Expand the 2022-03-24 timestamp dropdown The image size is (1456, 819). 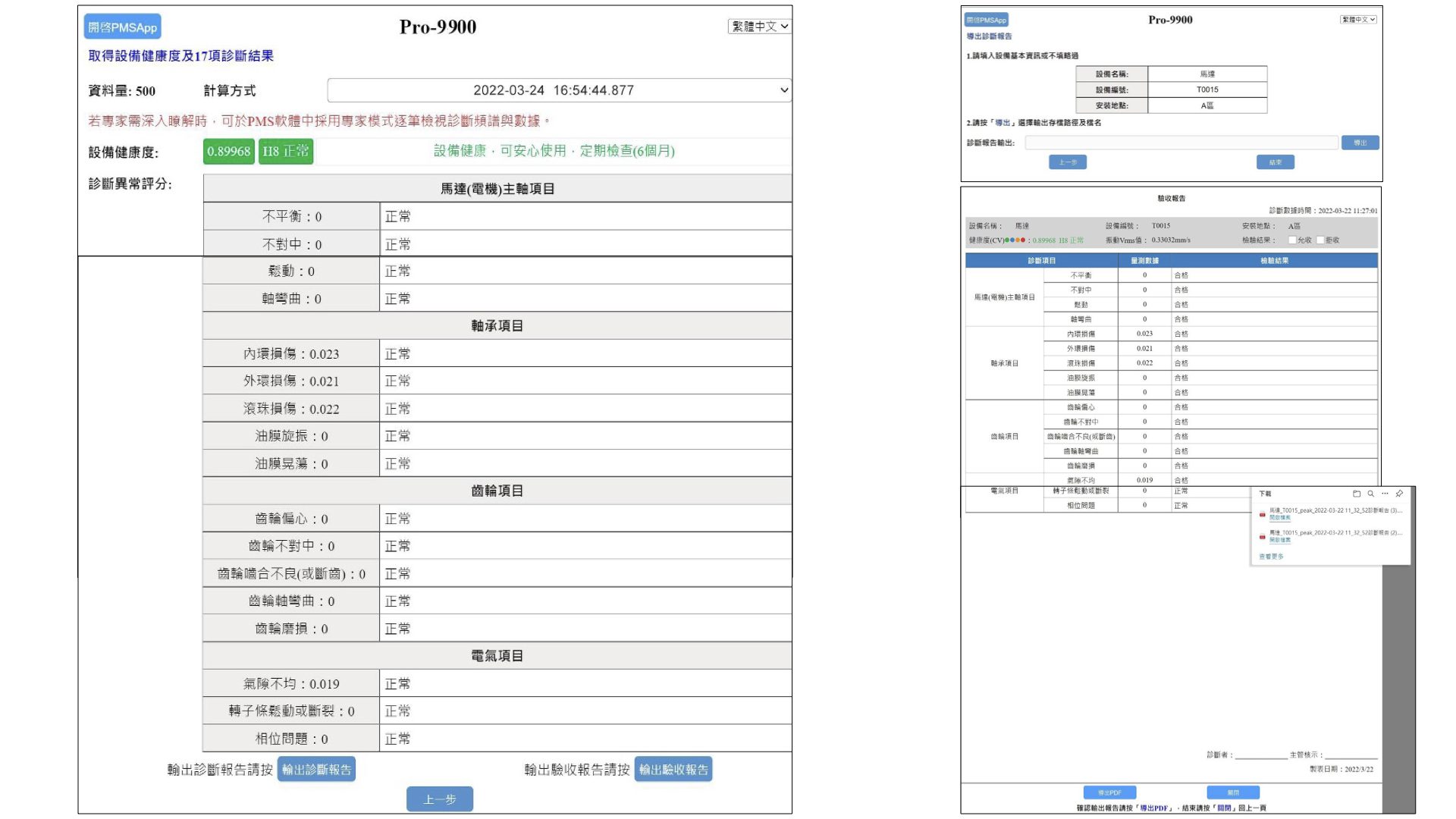tap(559, 90)
